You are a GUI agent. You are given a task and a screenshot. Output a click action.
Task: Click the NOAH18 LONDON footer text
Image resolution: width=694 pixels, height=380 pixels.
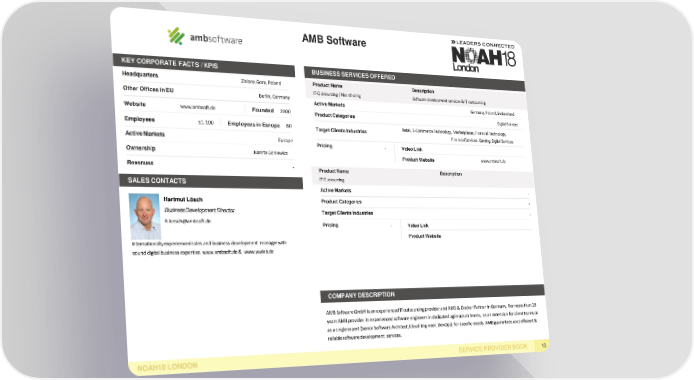(x=167, y=367)
